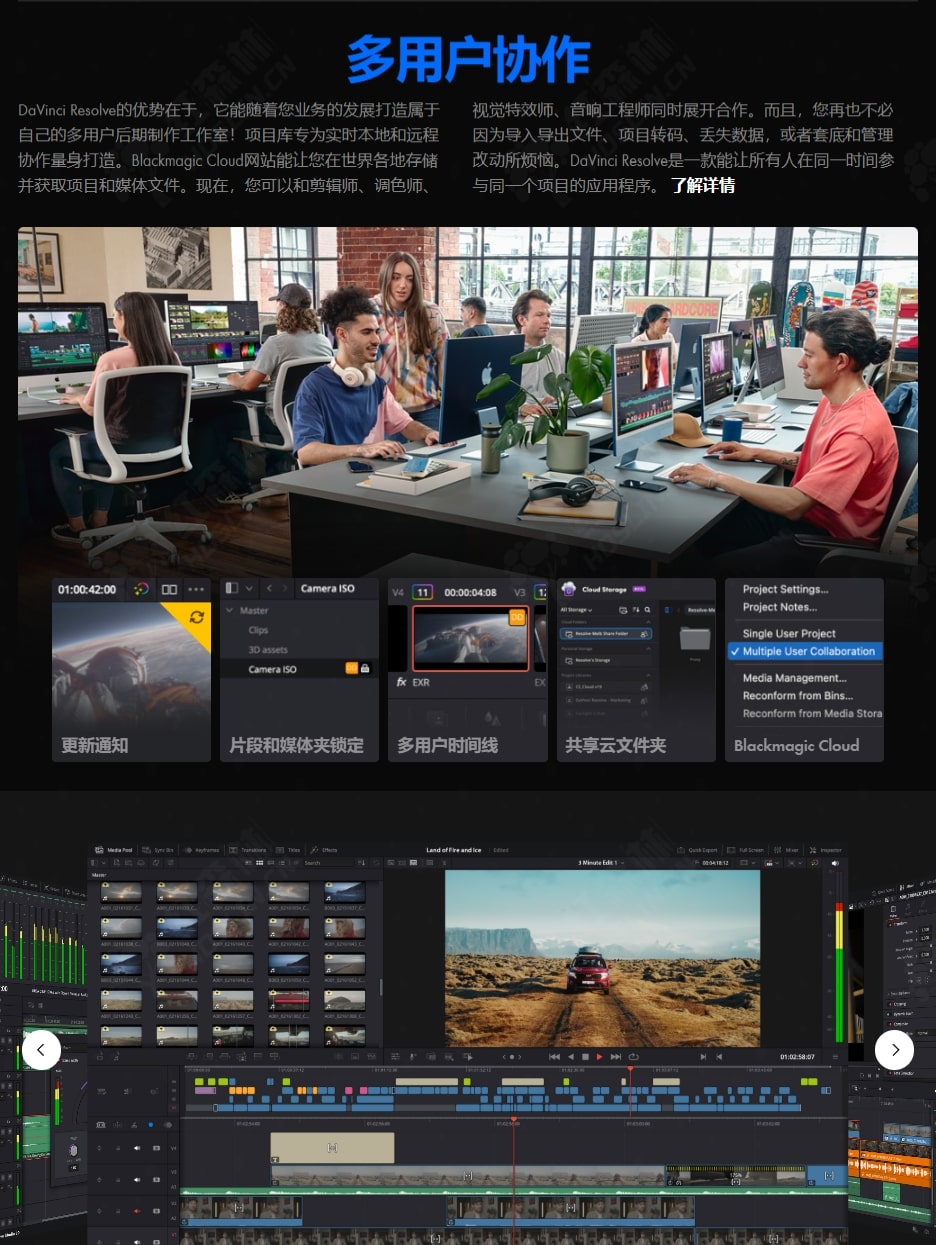Show the Inspector panel
The width and height of the screenshot is (936, 1245).
825,850
